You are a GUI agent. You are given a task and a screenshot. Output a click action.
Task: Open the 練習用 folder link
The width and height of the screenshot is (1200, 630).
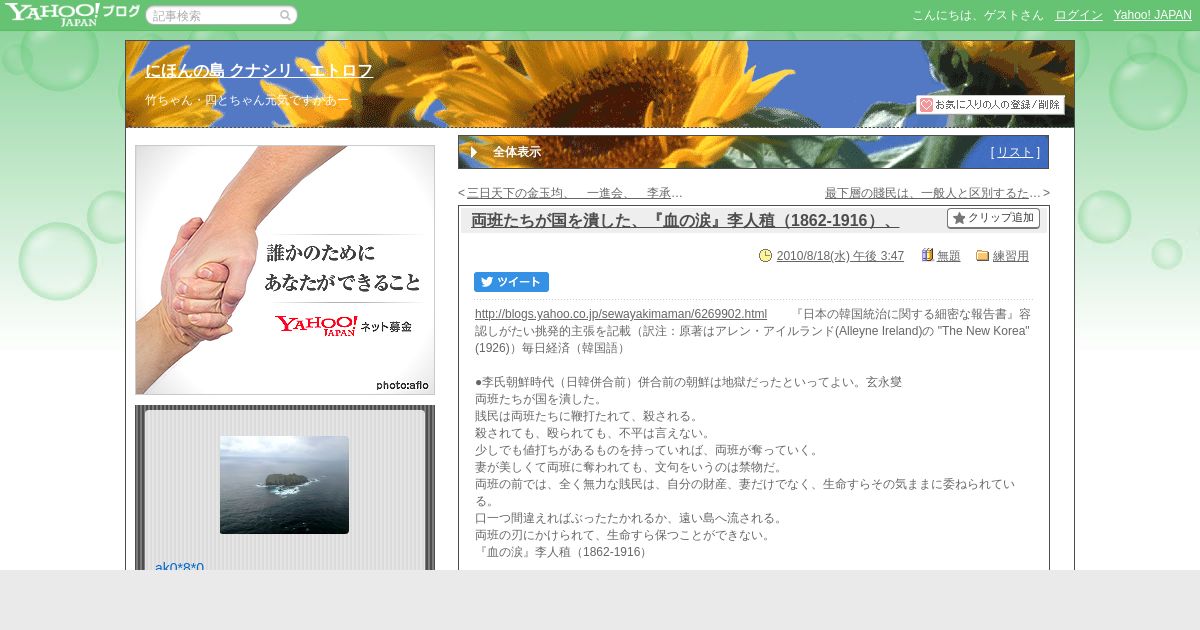[x=1011, y=256]
